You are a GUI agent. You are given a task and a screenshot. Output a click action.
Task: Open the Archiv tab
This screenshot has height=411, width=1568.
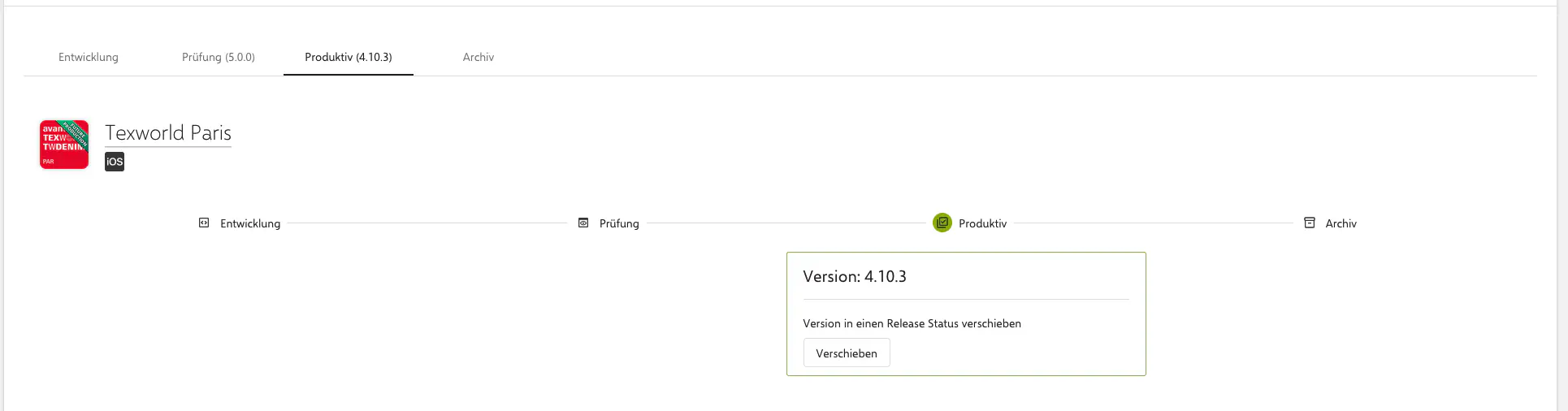(479, 57)
